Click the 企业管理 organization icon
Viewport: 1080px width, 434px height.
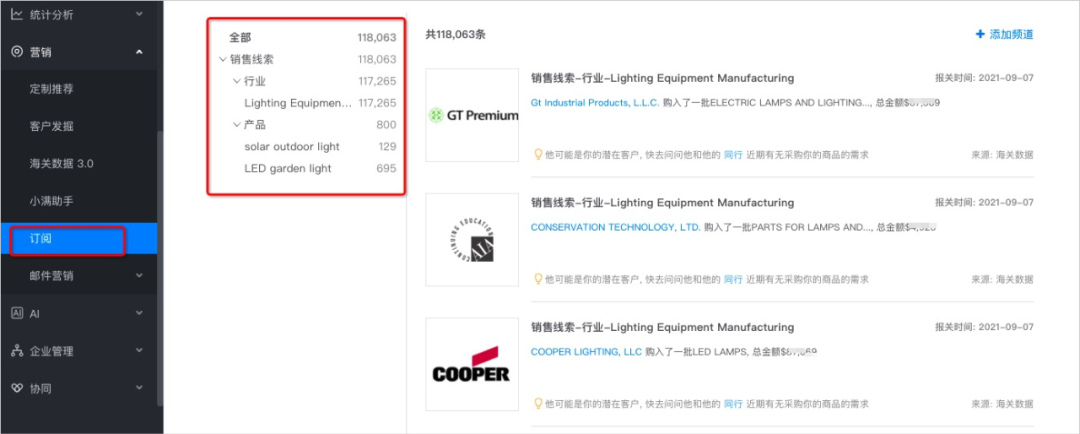pos(17,351)
